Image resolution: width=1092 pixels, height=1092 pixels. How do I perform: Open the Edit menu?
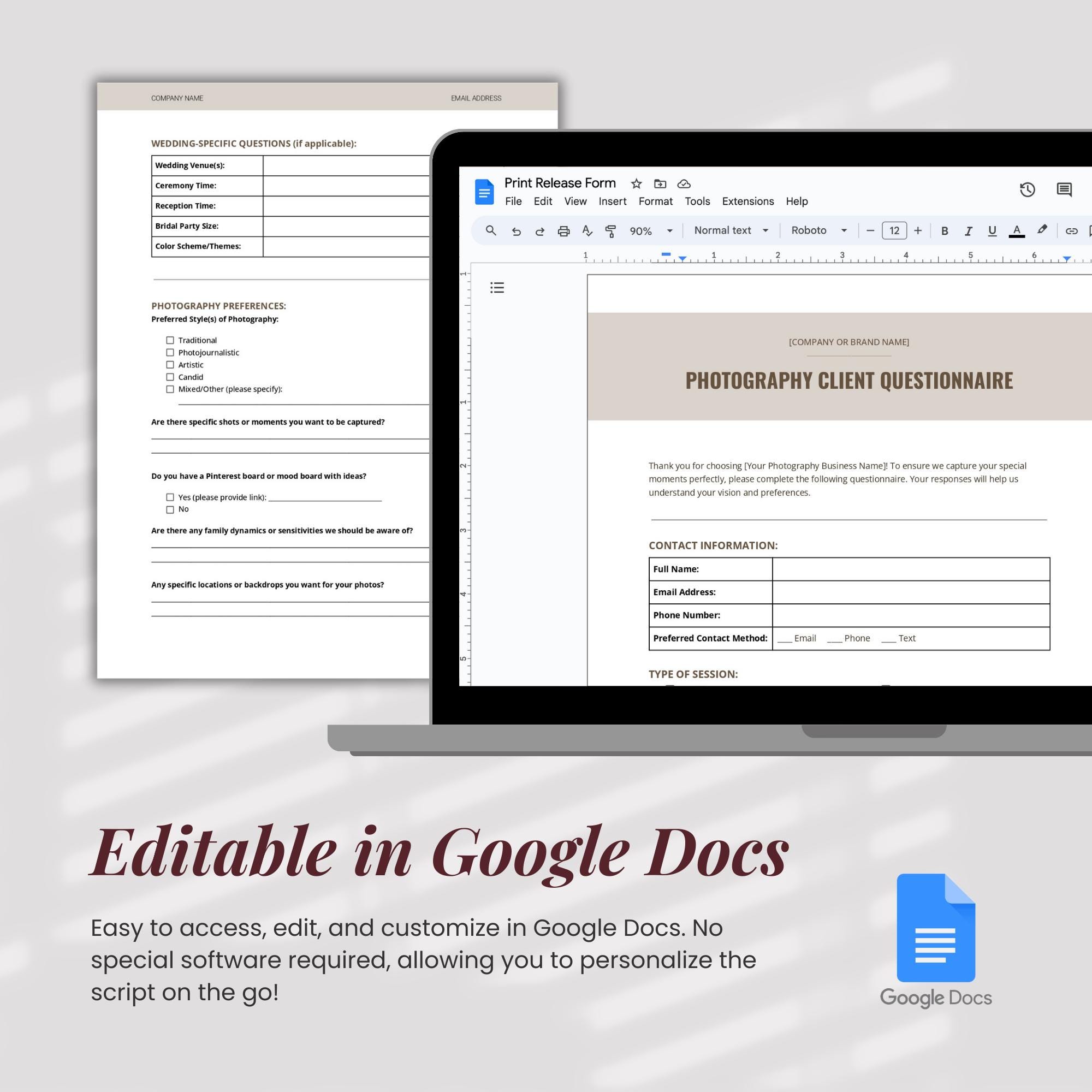[543, 201]
